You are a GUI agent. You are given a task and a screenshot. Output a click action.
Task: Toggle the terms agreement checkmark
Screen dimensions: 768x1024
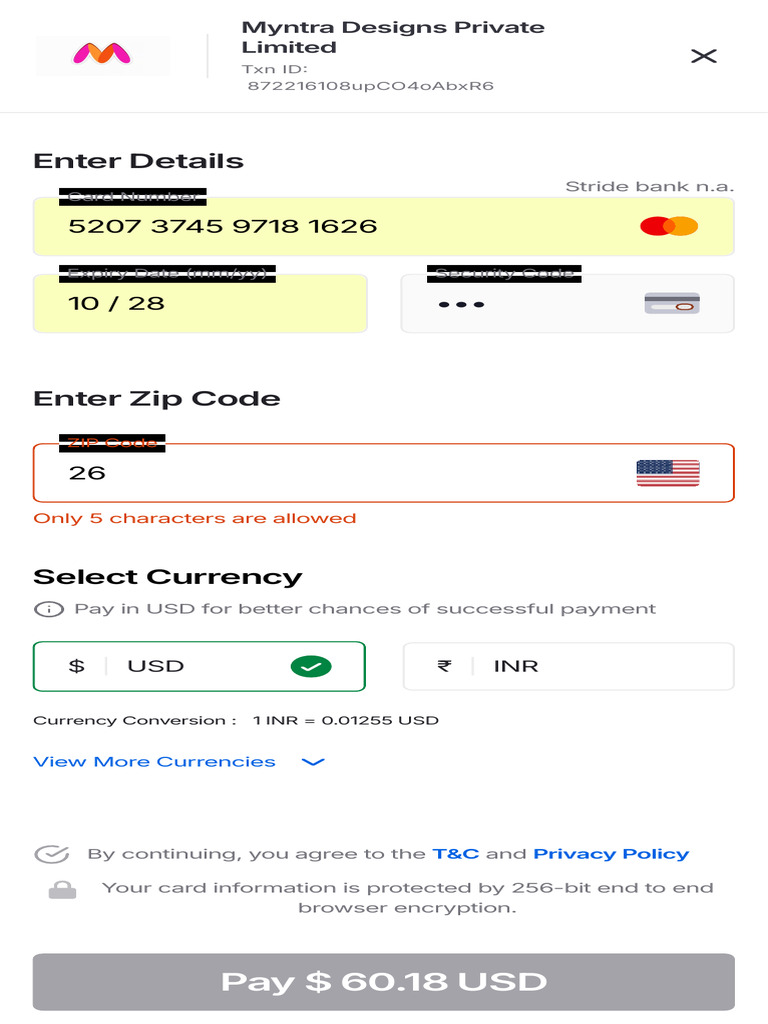(51, 854)
